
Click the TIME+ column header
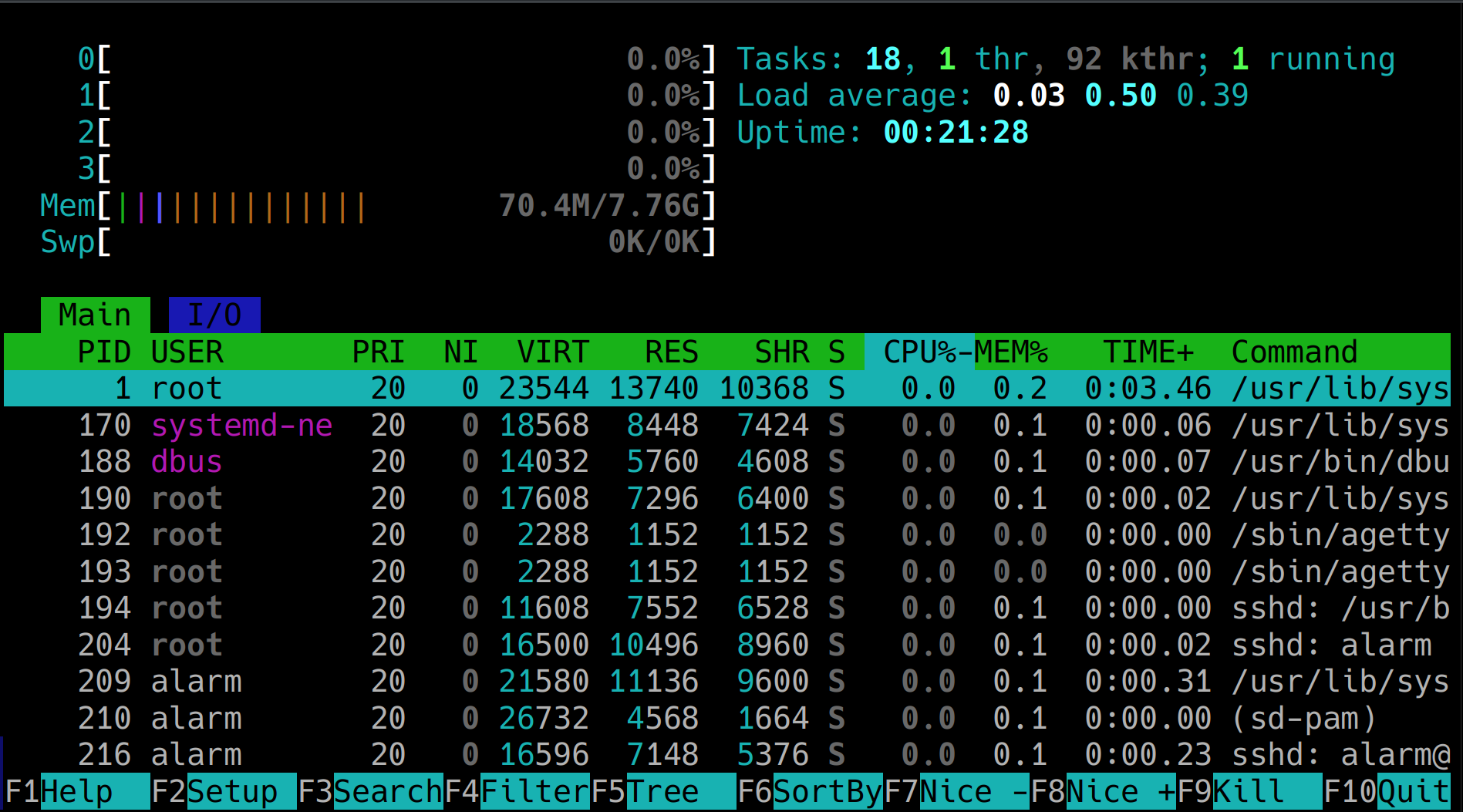pyautogui.click(x=1148, y=352)
